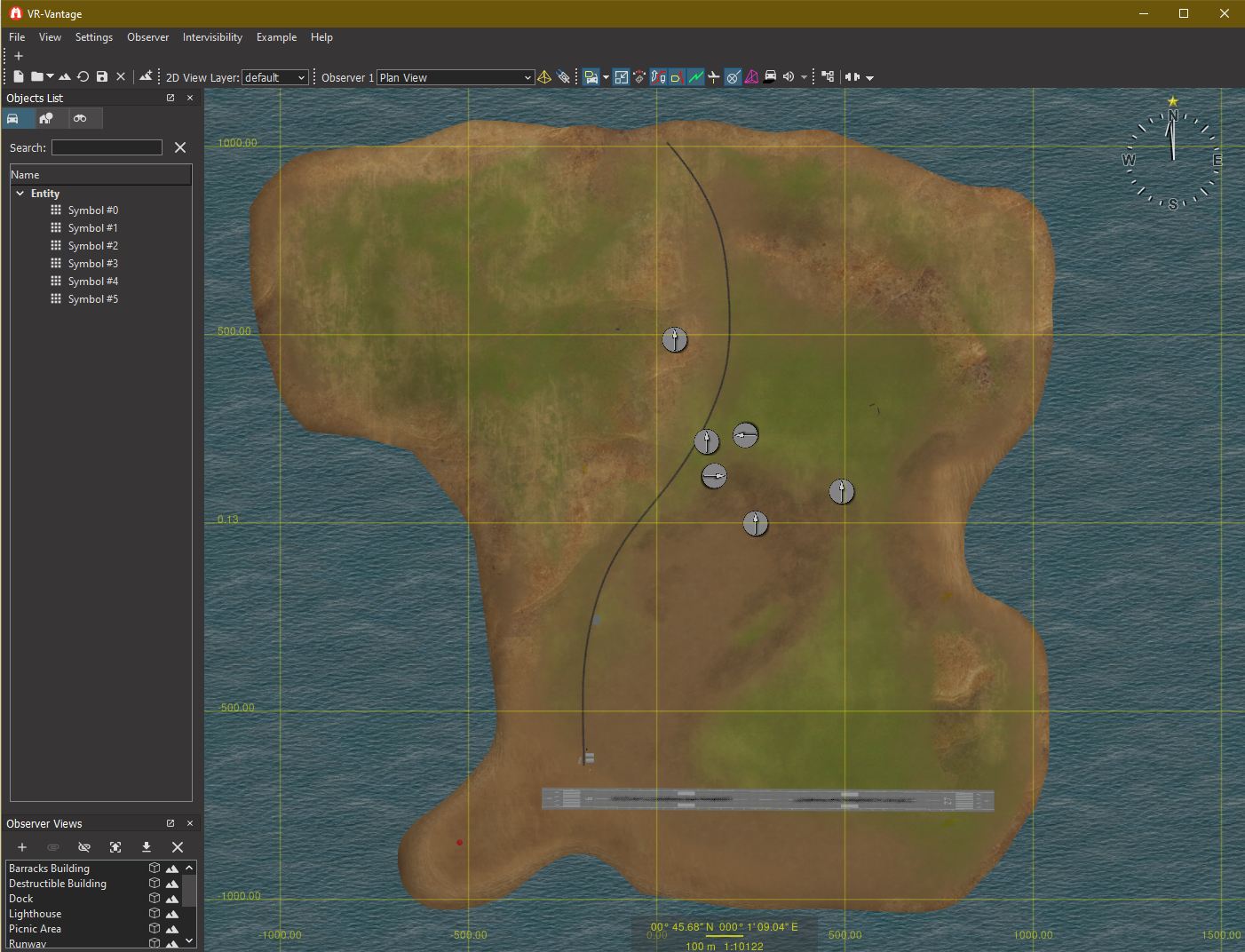Click the add terrain mountain-plus icon
This screenshot has width=1245, height=952.
[146, 76]
